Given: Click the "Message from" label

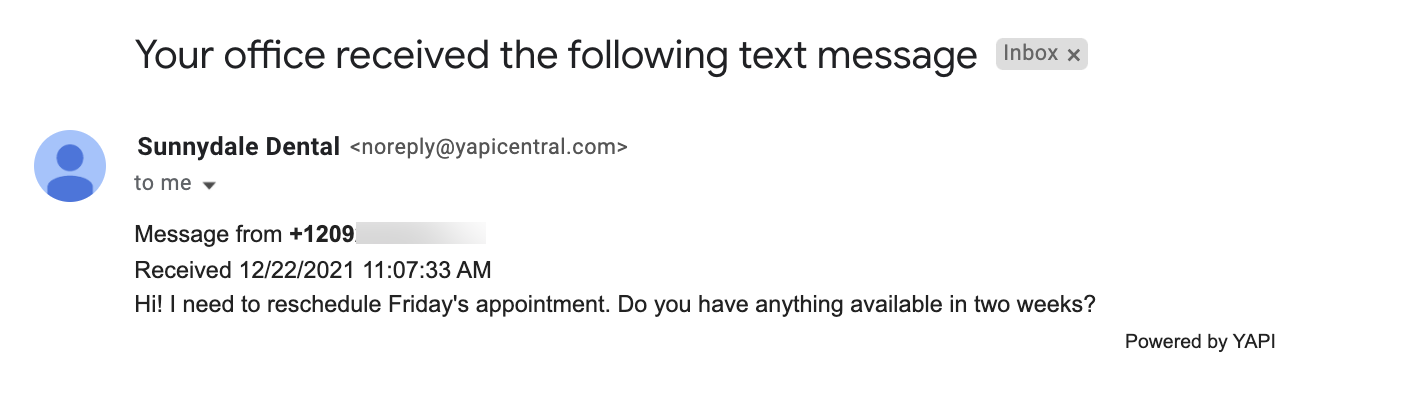Looking at the screenshot, I should (208, 235).
